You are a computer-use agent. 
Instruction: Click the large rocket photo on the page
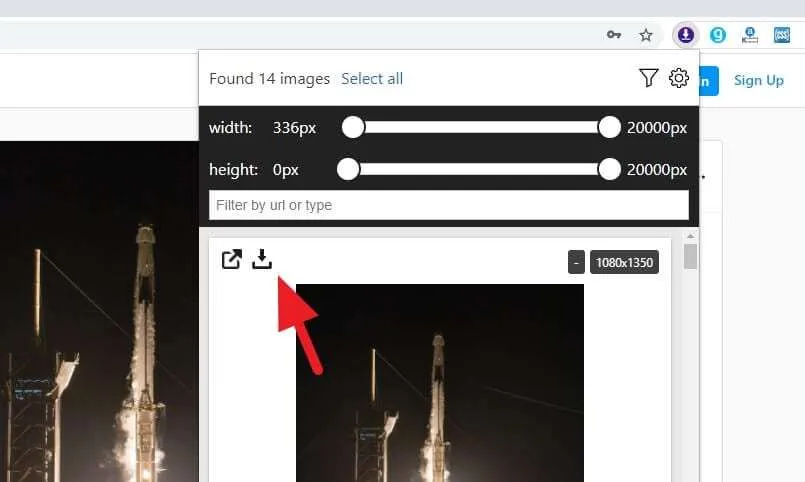(x=99, y=312)
